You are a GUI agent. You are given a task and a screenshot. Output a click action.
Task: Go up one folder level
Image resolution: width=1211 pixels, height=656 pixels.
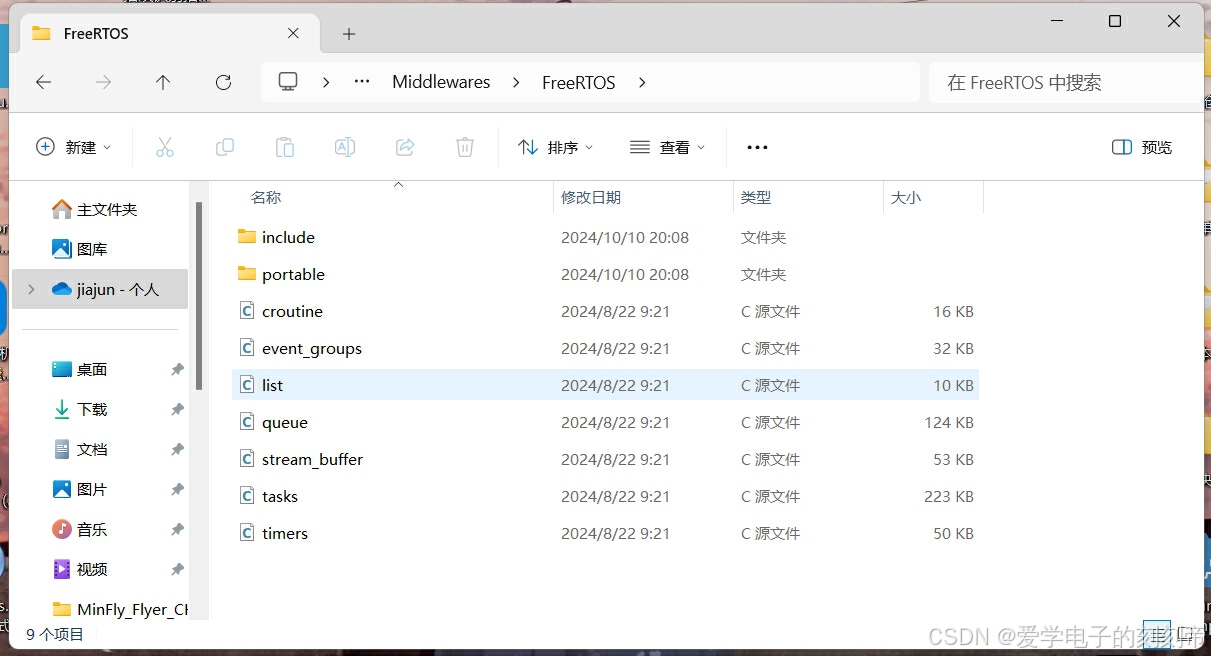tap(163, 82)
